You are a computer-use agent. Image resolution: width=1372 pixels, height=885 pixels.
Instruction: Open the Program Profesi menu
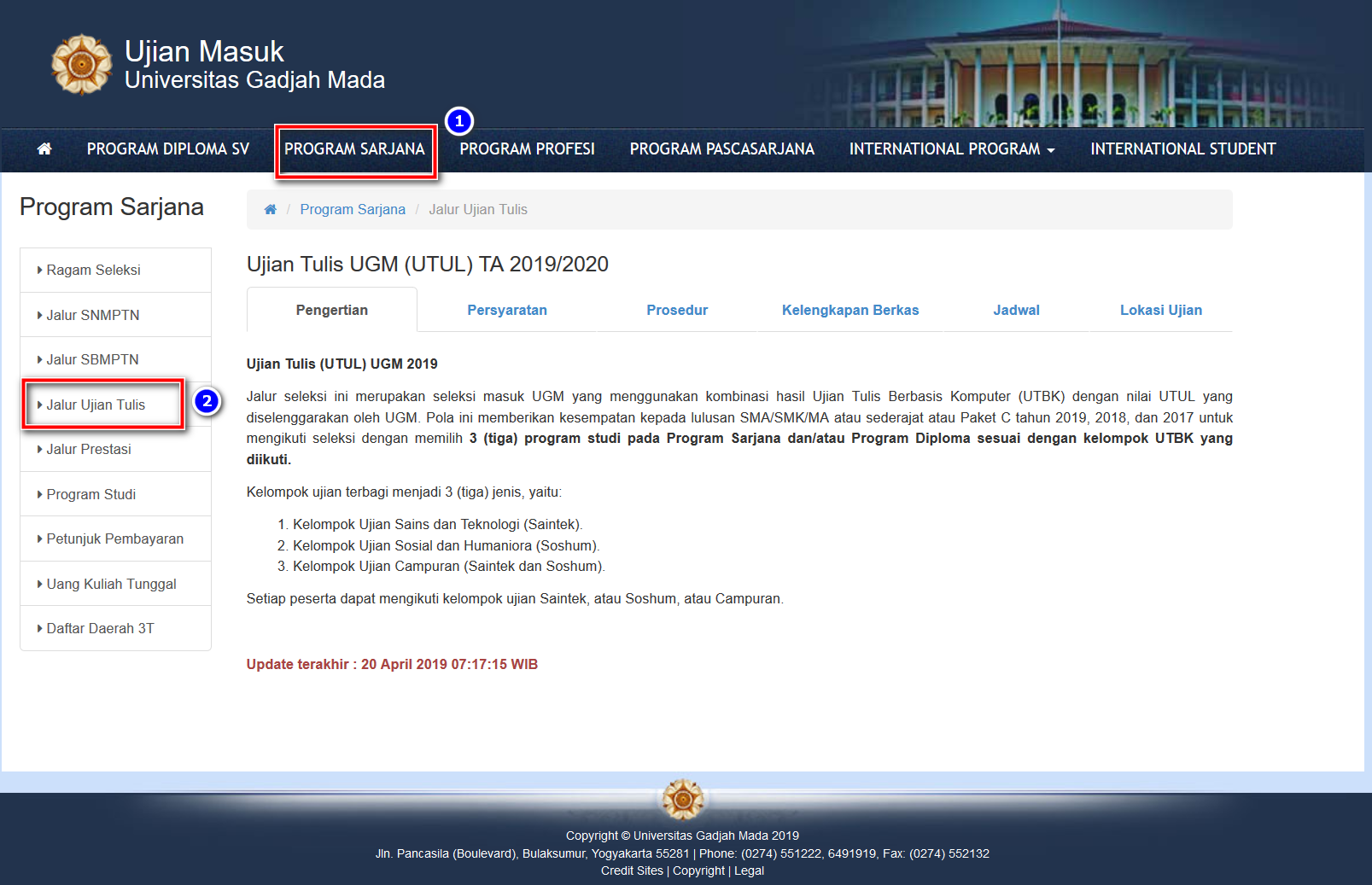click(x=527, y=149)
